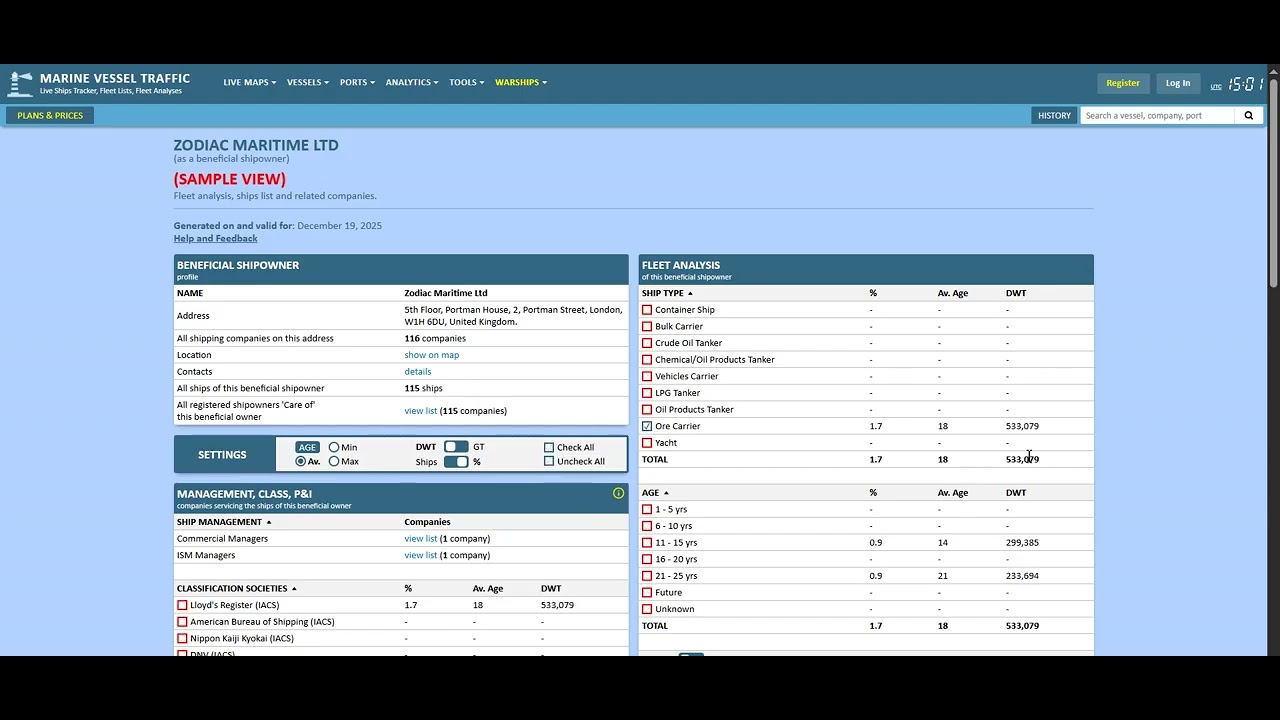Check the American Bureau of Shipping checkbox

(x=182, y=622)
